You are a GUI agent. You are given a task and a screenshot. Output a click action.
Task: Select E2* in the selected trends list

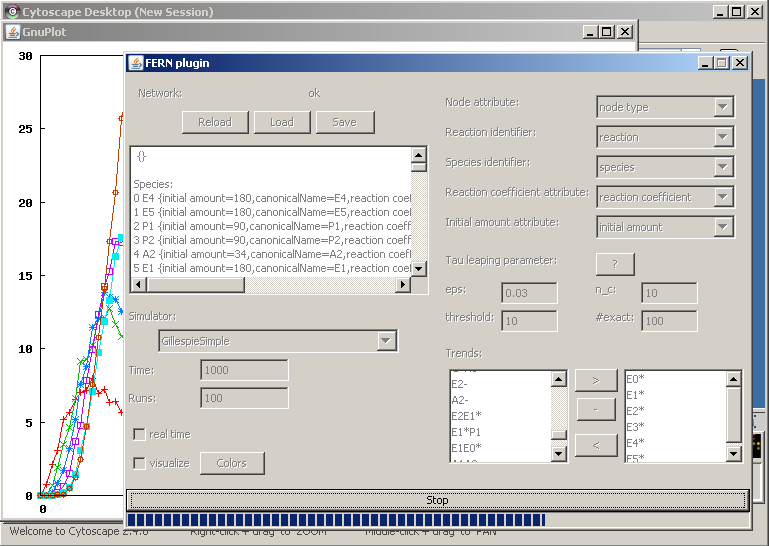click(675, 411)
